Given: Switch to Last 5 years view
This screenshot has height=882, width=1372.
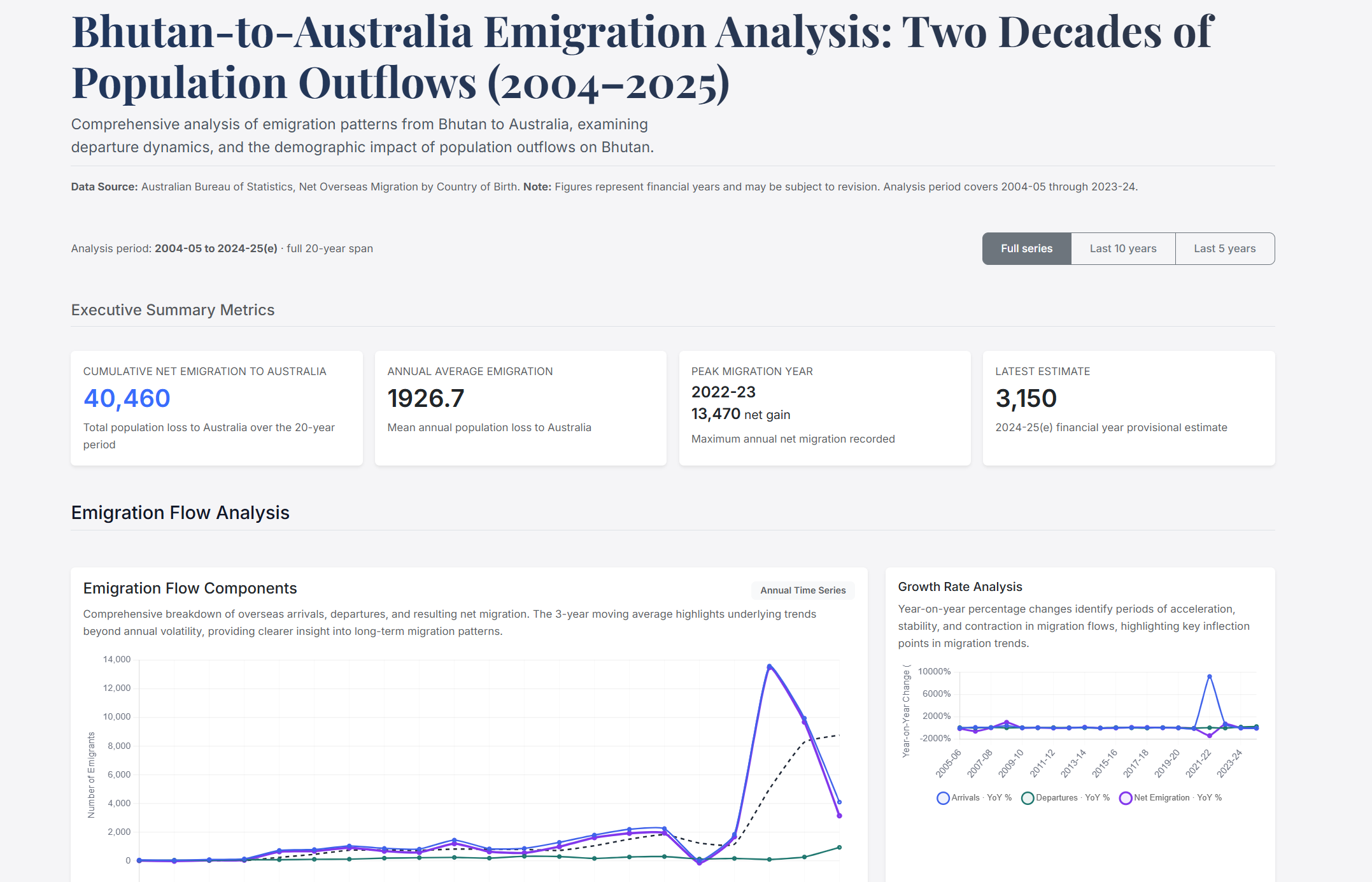Looking at the screenshot, I should point(1224,248).
